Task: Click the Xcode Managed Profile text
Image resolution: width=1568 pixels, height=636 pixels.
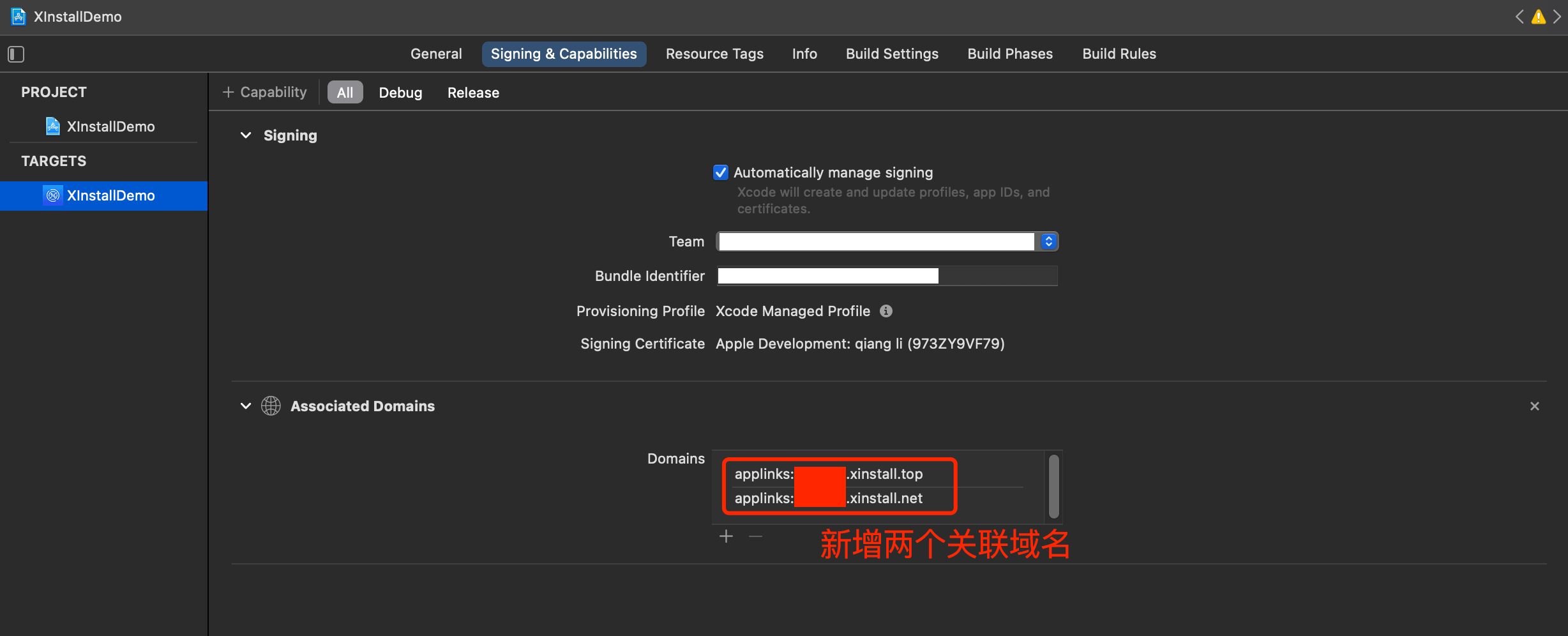Action: coord(793,311)
